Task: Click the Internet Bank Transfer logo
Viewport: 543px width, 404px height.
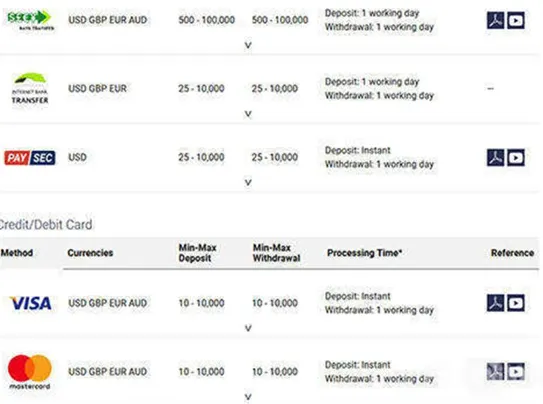Action: [30, 89]
